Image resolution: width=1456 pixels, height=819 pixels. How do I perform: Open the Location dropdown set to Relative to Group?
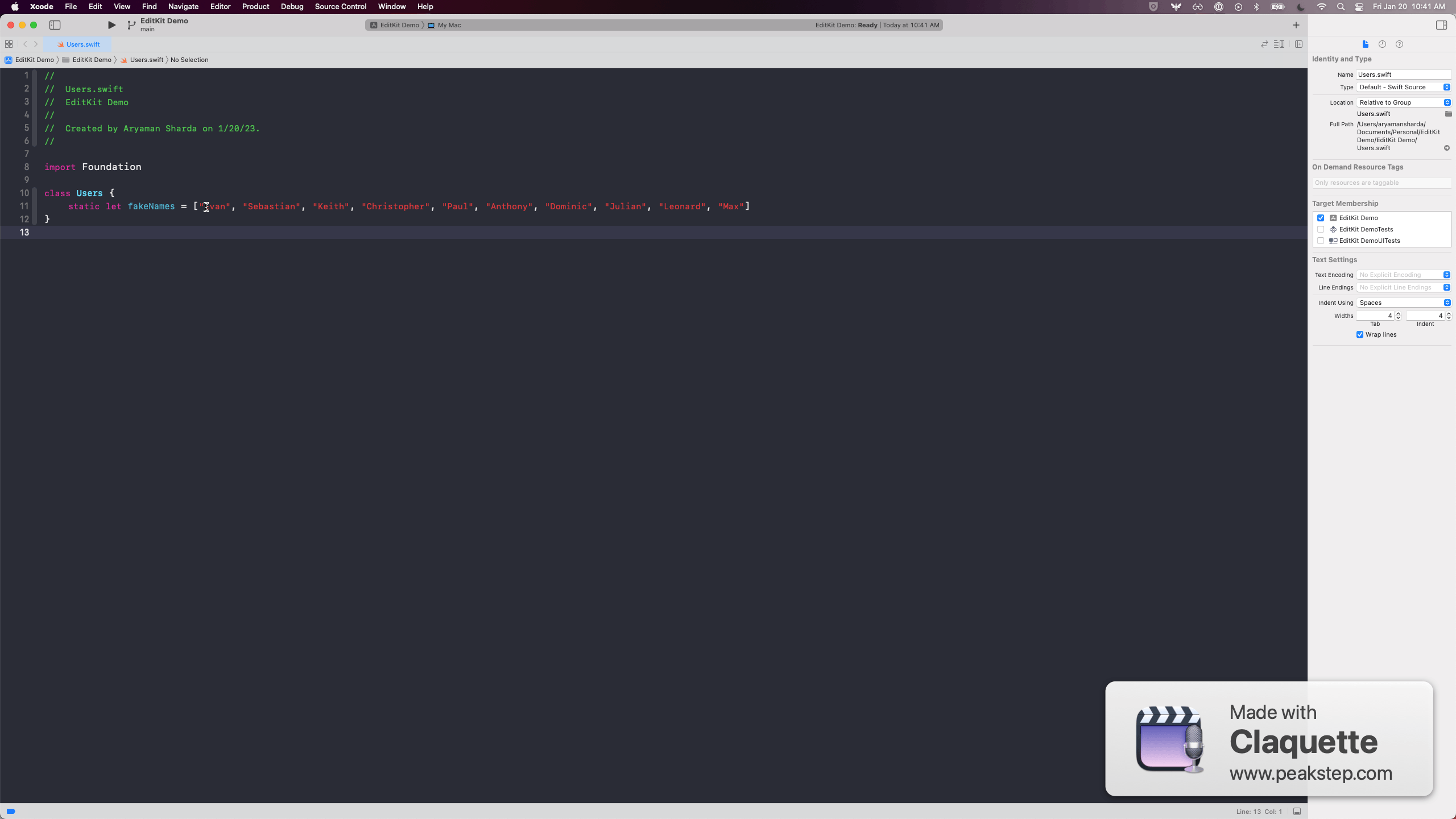point(1403,102)
